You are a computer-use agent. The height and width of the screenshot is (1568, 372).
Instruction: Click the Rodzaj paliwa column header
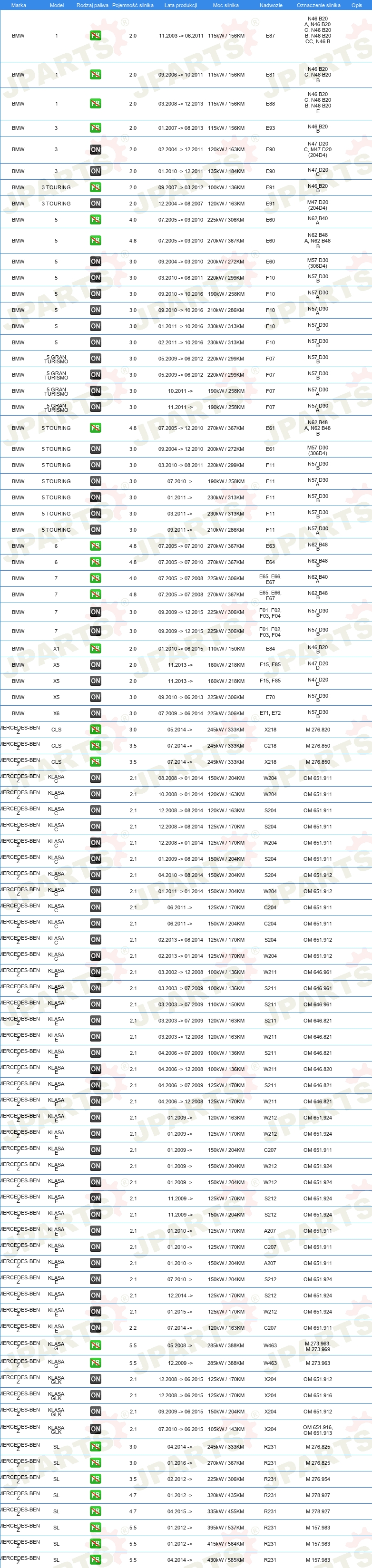click(x=93, y=5)
